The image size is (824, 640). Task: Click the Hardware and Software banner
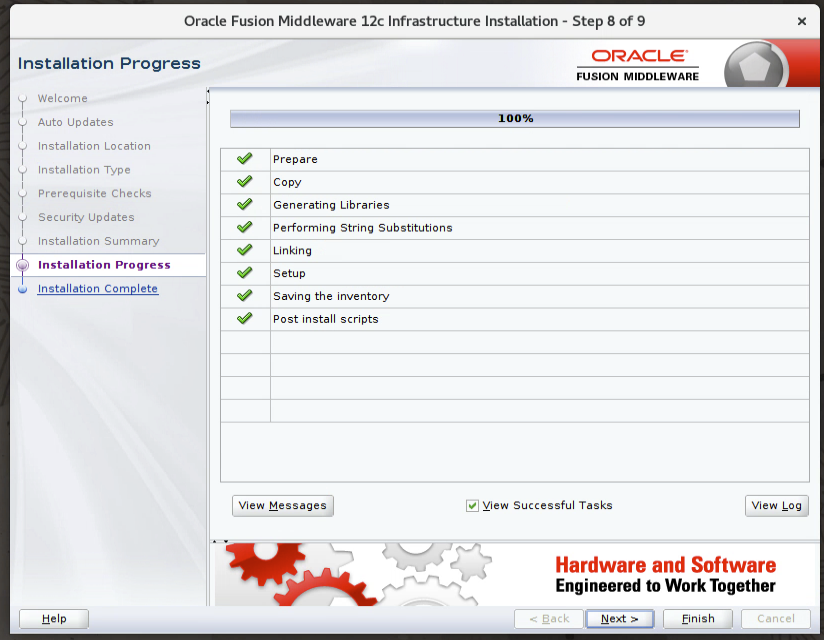(517, 574)
